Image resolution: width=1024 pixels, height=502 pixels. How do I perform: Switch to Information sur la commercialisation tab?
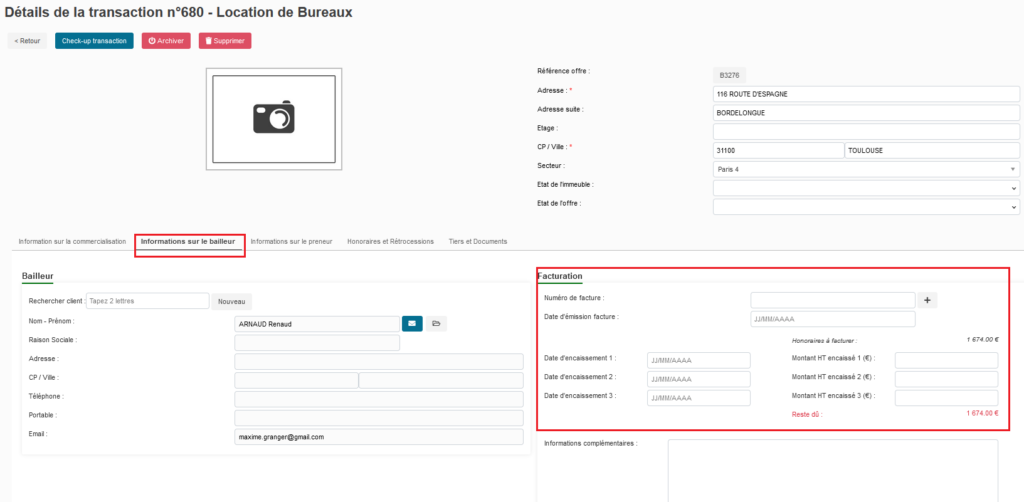72,242
